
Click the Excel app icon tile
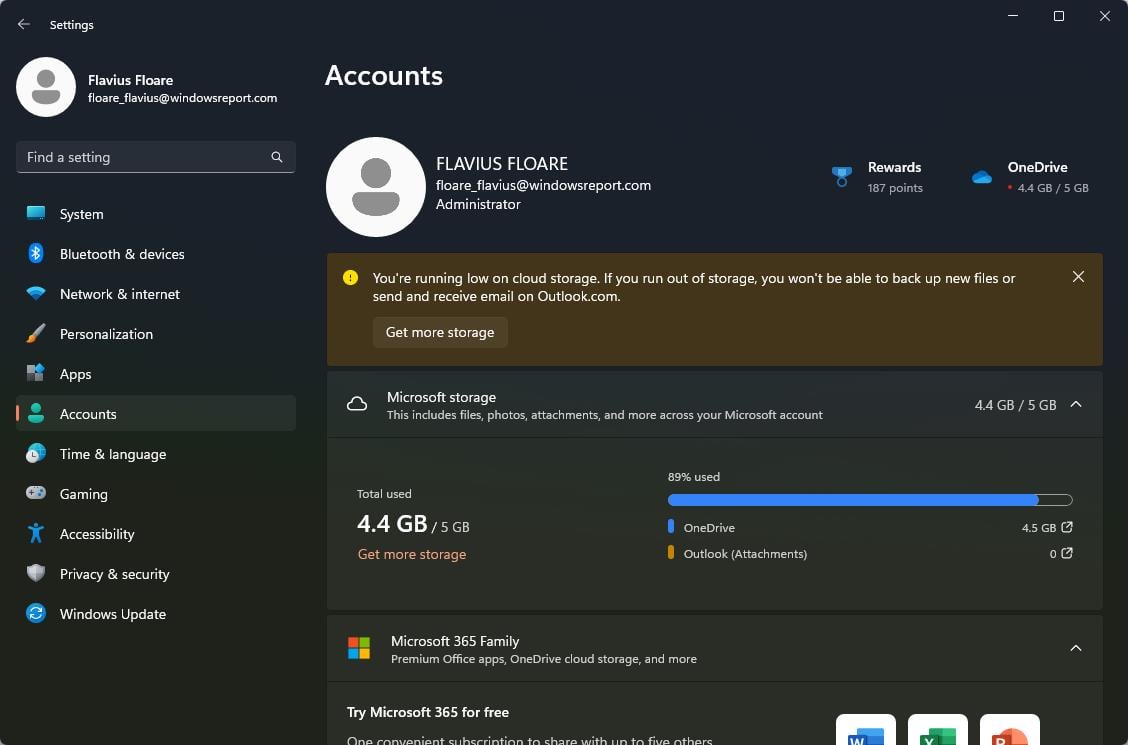[937, 730]
